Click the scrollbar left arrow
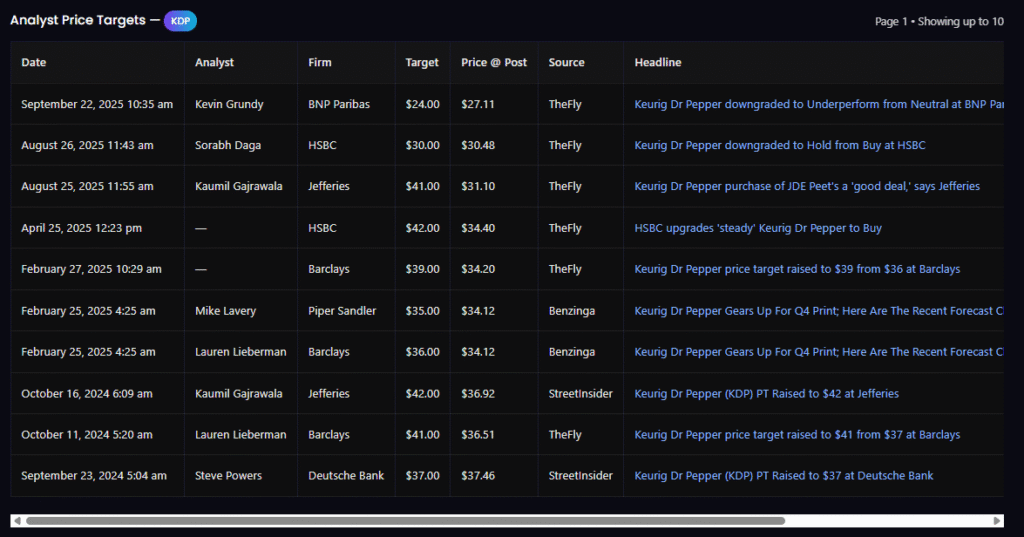Image resolution: width=1024 pixels, height=537 pixels. [x=17, y=521]
